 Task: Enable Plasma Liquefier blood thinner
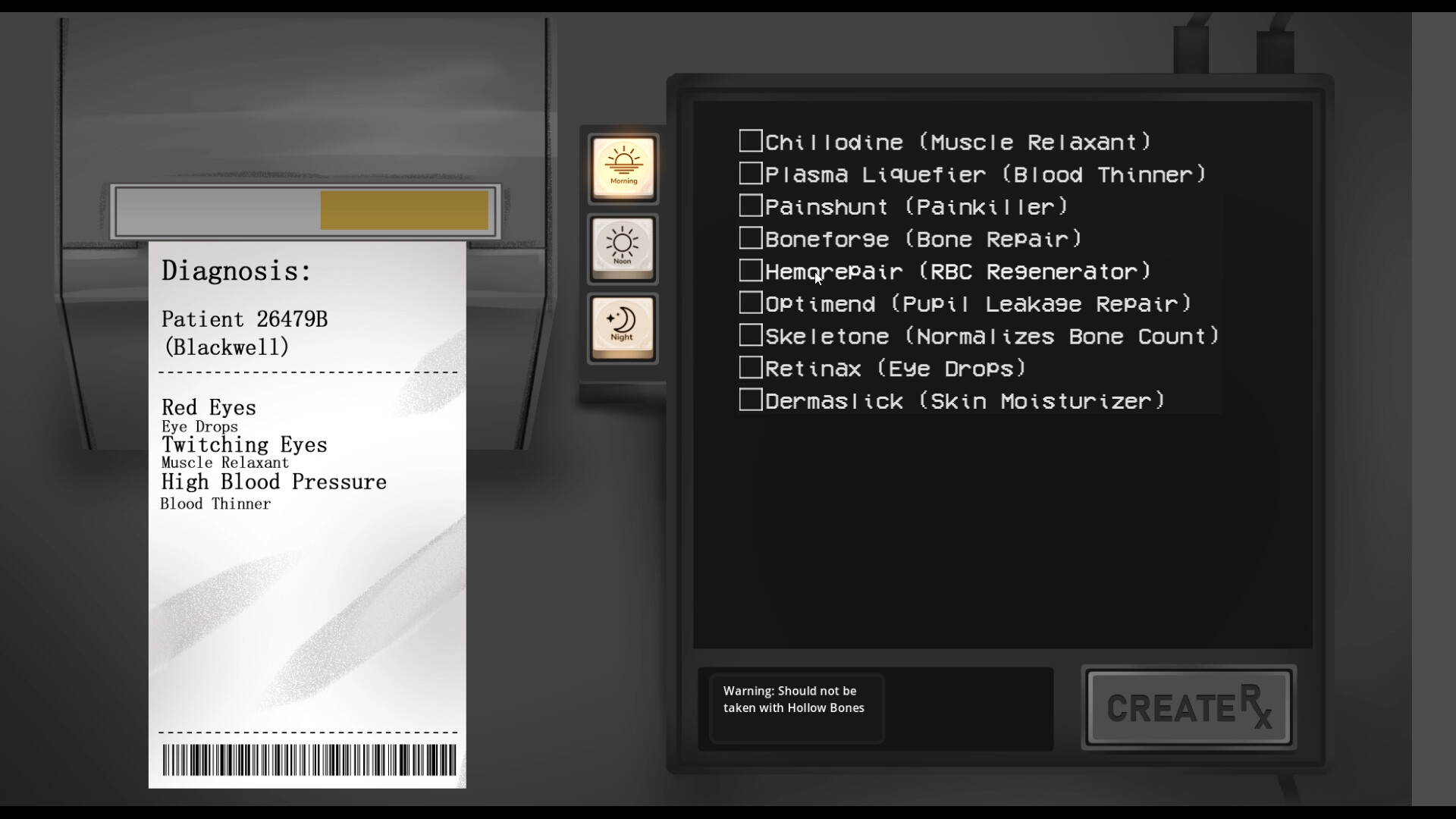pos(751,173)
